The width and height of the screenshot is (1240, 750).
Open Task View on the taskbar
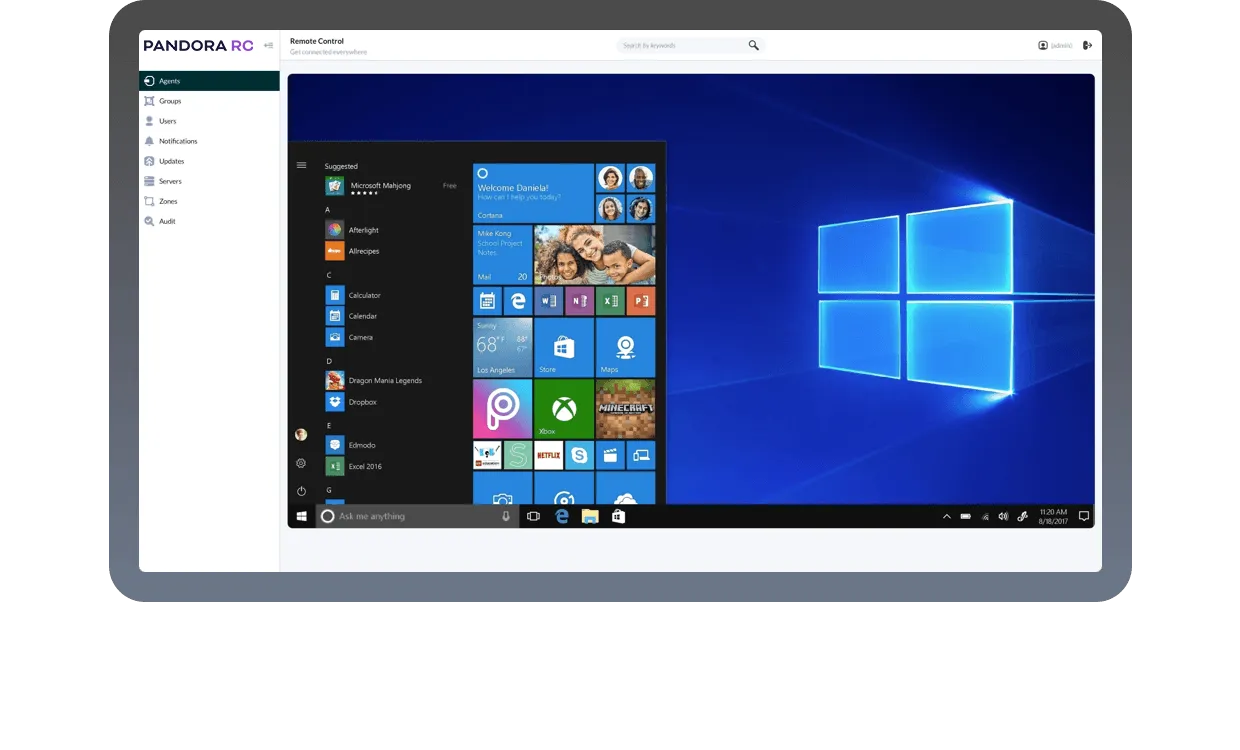533,516
